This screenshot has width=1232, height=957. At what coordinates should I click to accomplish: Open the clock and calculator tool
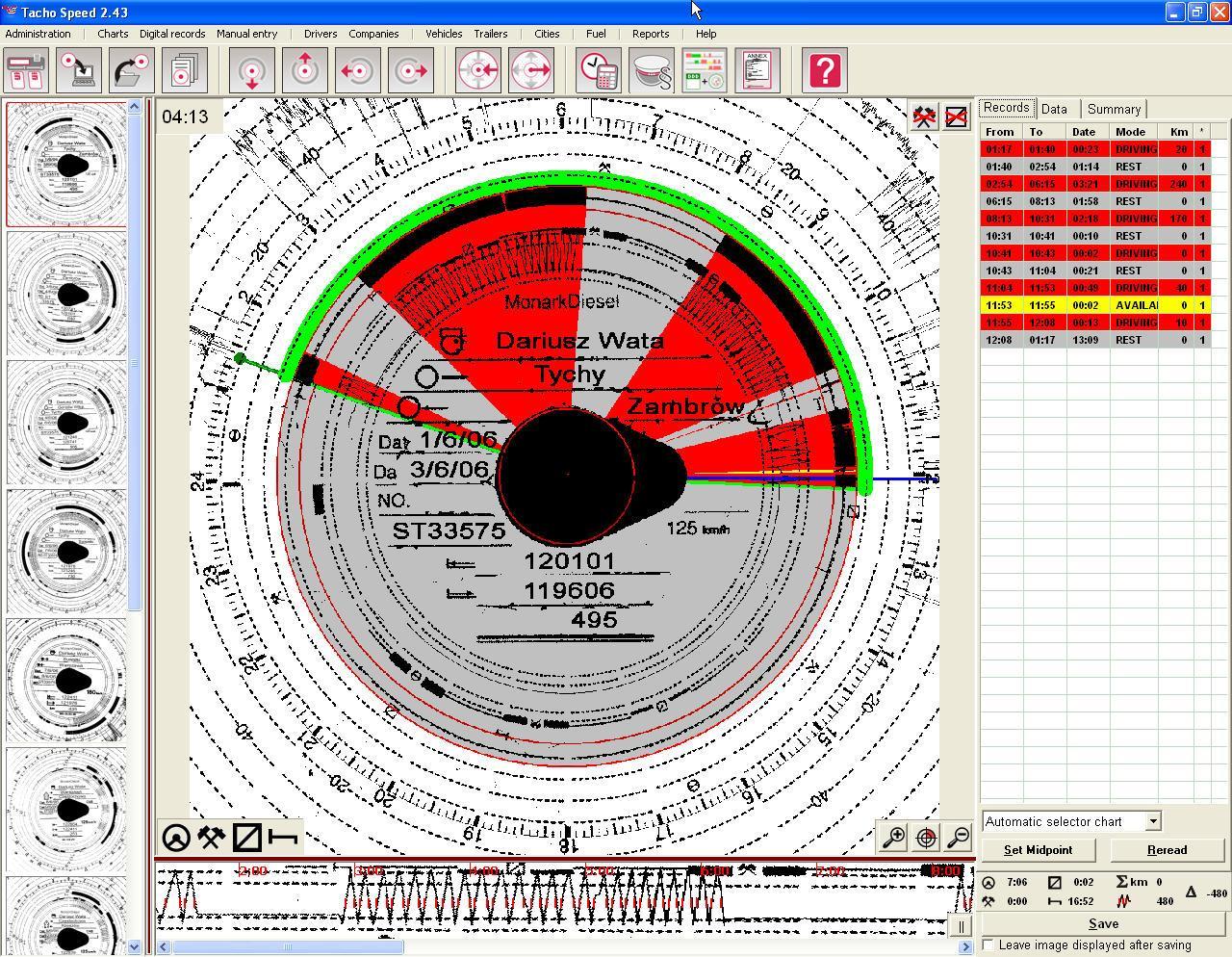[x=599, y=71]
